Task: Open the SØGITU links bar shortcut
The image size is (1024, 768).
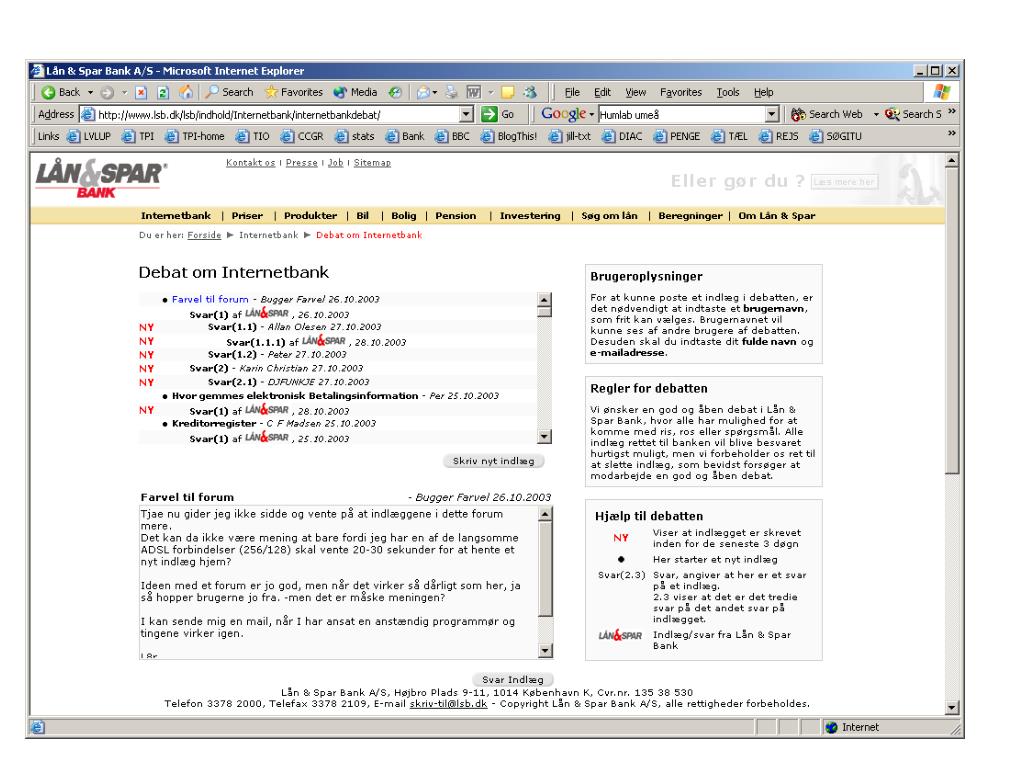Action: 836,136
